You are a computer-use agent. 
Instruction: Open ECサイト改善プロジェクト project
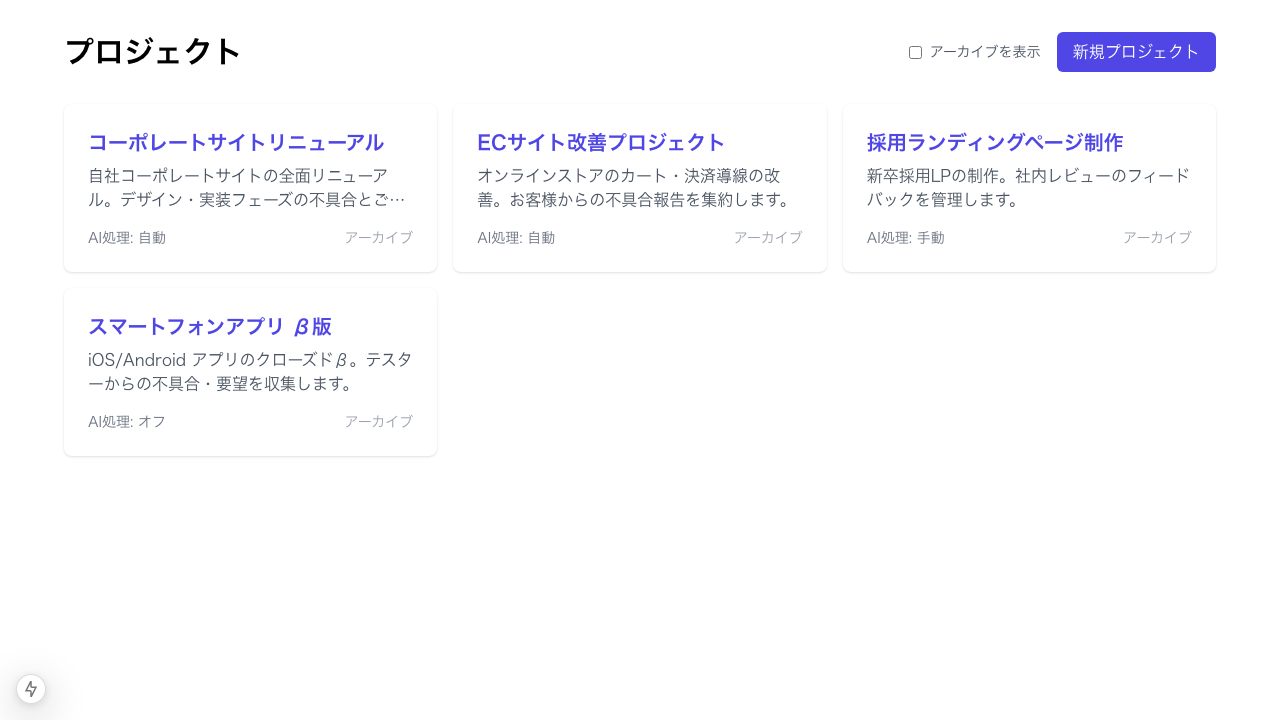coord(601,142)
